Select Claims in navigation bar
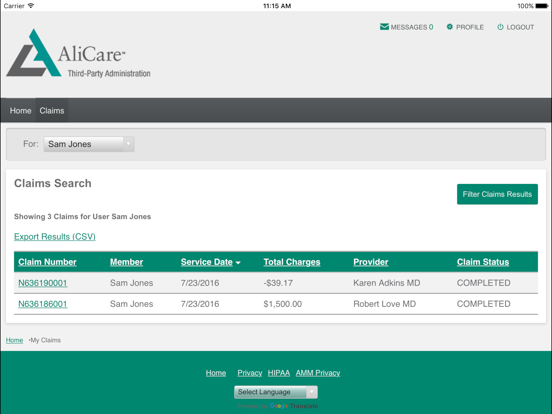The width and height of the screenshot is (552, 414). click(52, 111)
